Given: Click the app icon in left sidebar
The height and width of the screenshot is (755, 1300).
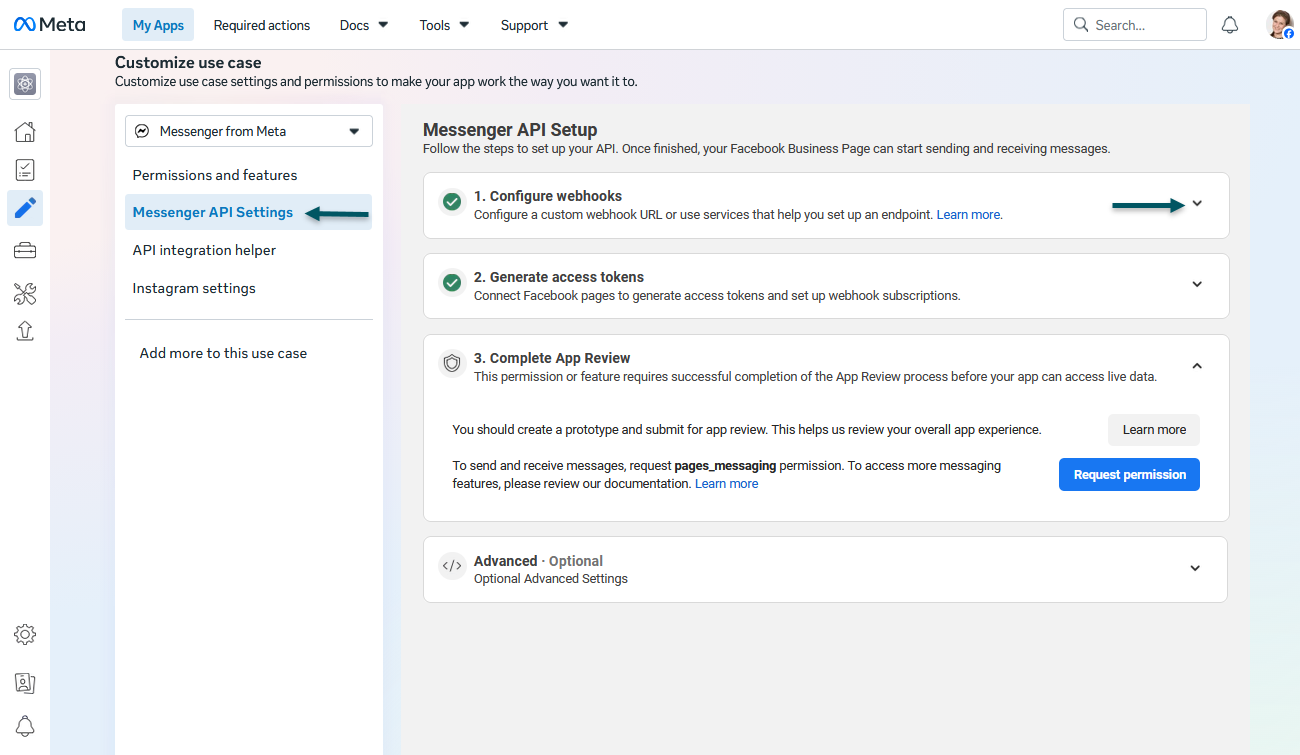Looking at the screenshot, I should click(x=25, y=84).
